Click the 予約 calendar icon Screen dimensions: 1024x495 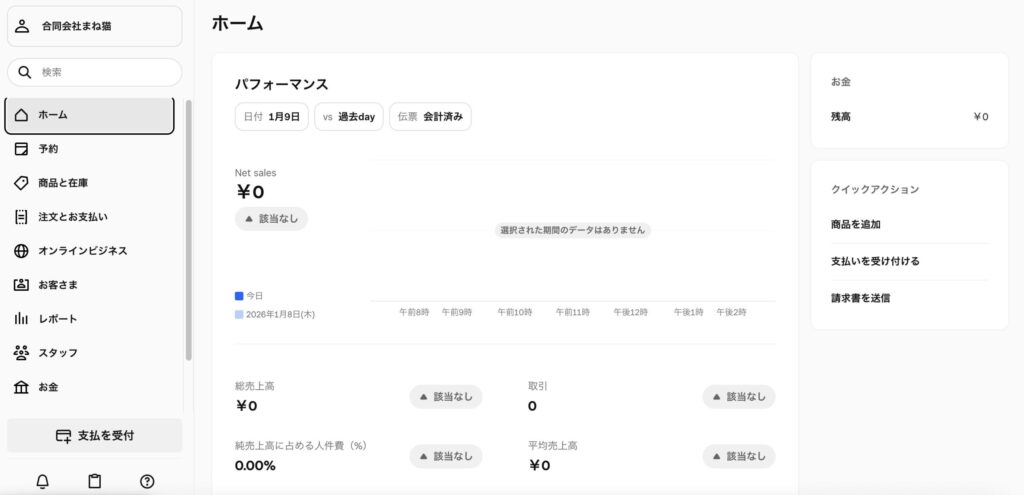(x=21, y=149)
